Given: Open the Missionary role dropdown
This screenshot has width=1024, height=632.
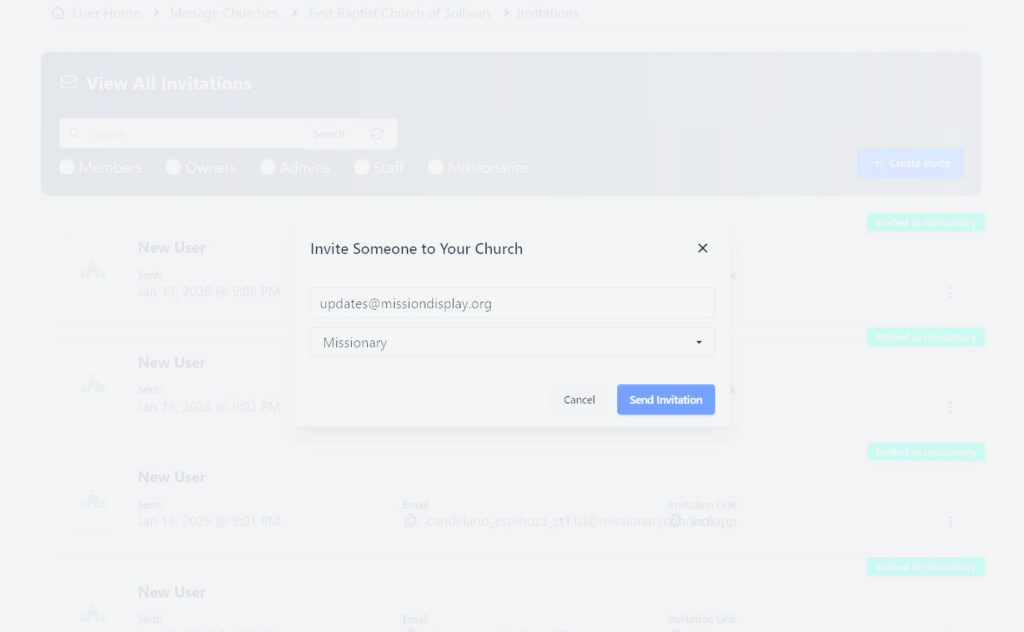Looking at the screenshot, I should tap(512, 342).
